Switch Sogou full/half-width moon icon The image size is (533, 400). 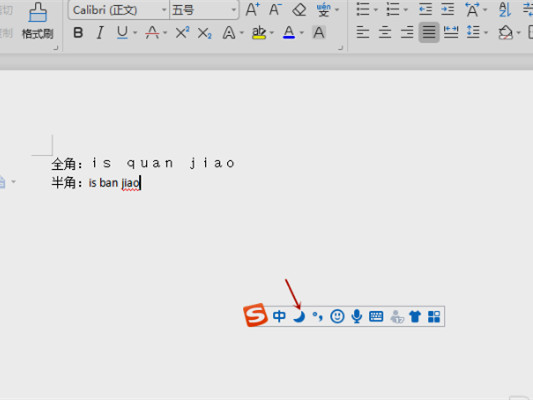(x=299, y=316)
